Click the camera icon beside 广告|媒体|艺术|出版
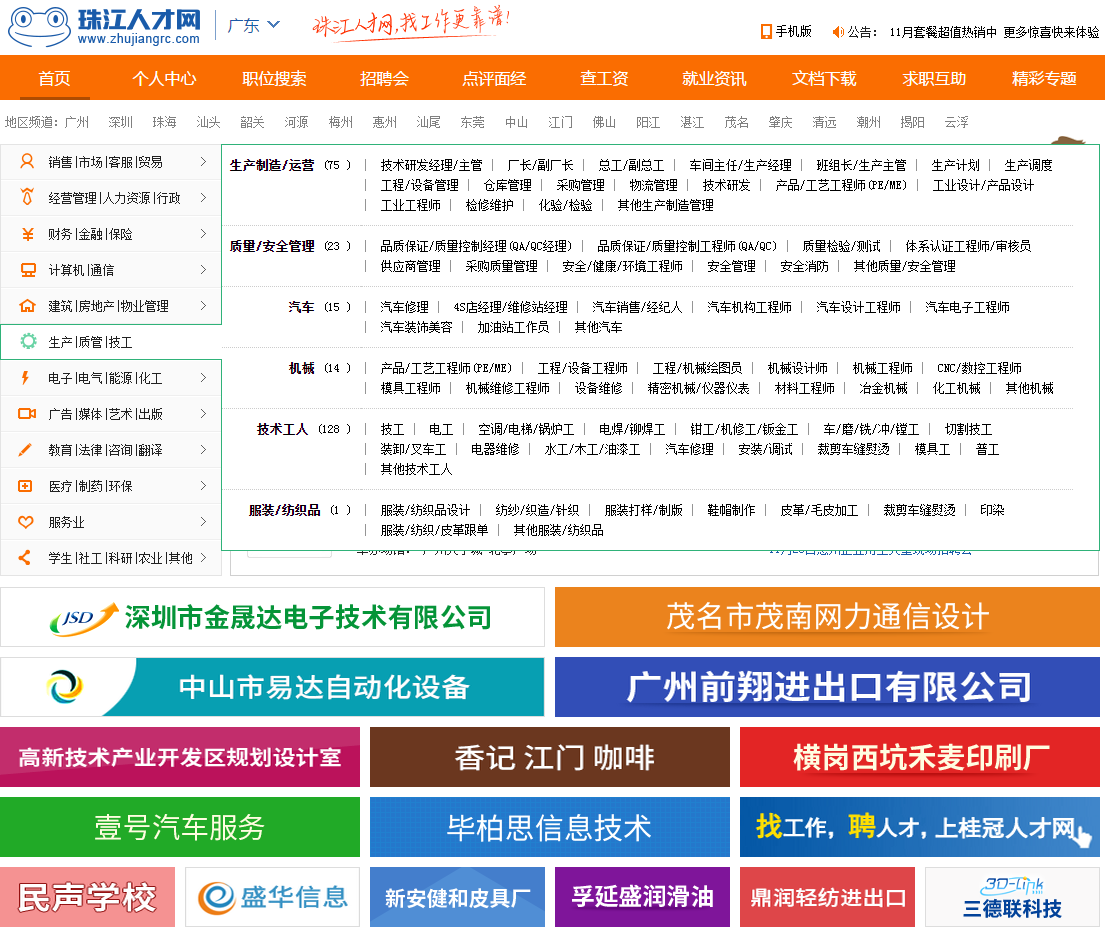The height and width of the screenshot is (929, 1105). click(27, 414)
